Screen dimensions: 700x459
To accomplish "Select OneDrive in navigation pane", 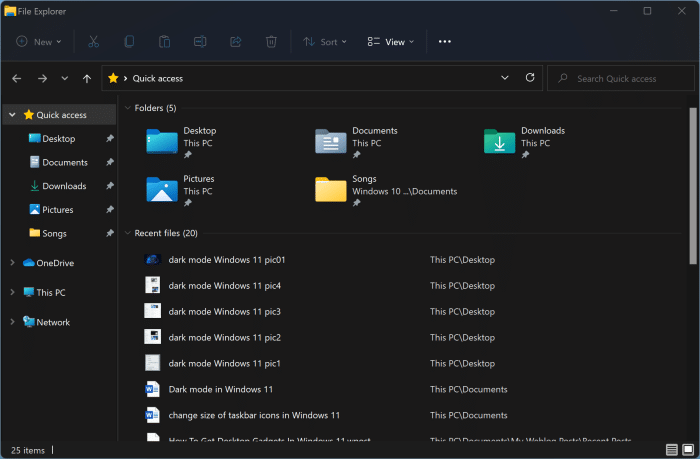I will pyautogui.click(x=55, y=263).
